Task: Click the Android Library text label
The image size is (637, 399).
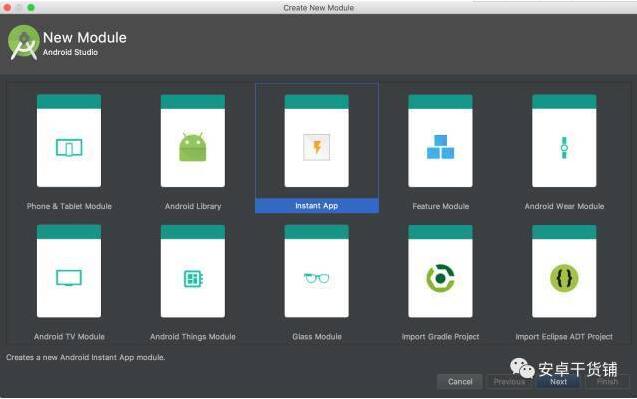Action: pyautogui.click(x=193, y=206)
